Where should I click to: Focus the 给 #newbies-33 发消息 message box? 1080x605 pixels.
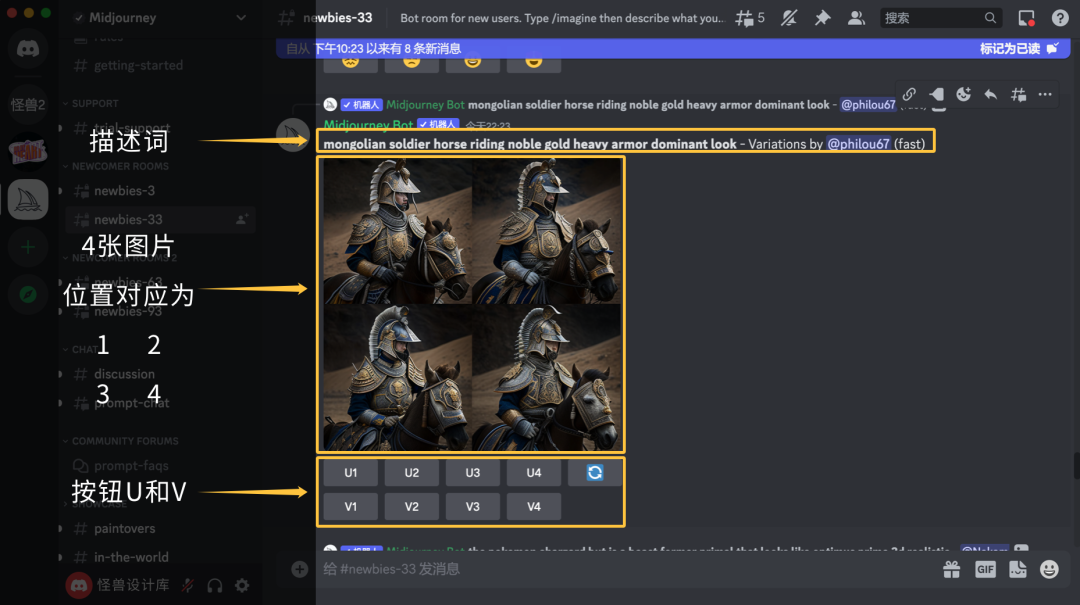(x=620, y=569)
